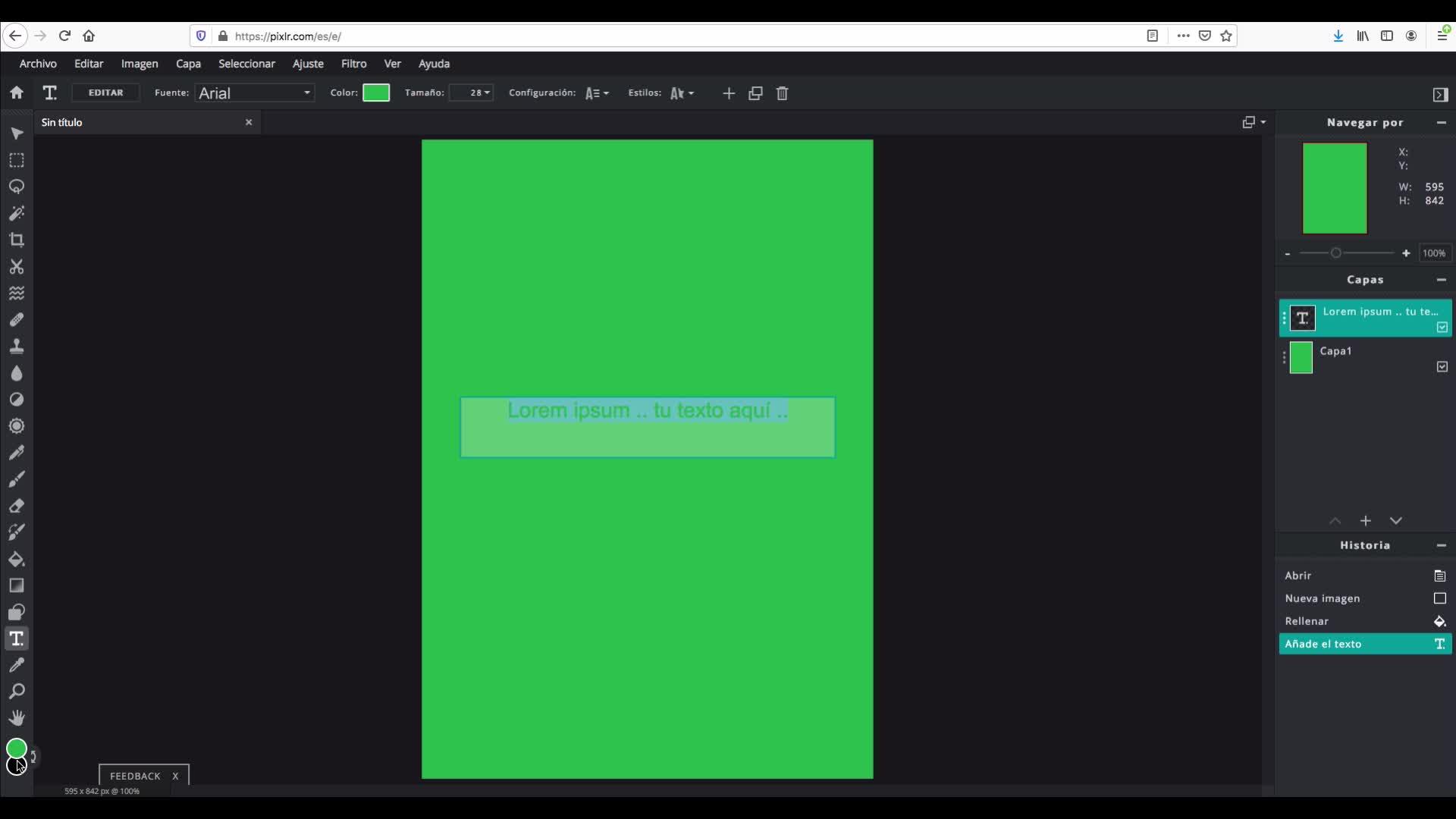This screenshot has width=1456, height=819.
Task: Select the Liquify waves tool
Action: (x=17, y=293)
